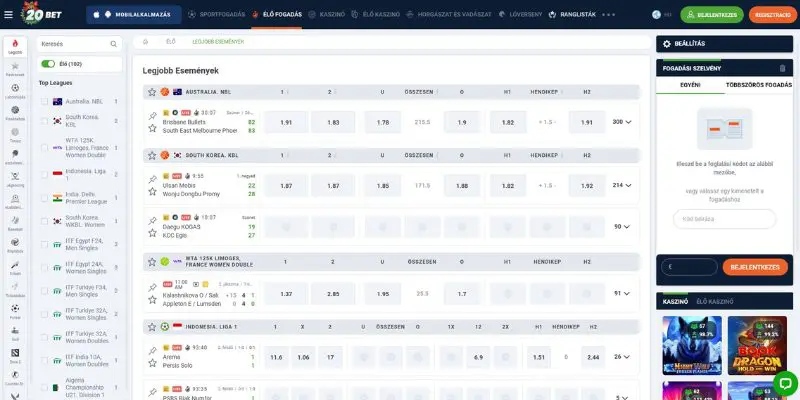Open the Kaszinó navigation tab
This screenshot has width=800, height=400.
coord(327,14)
